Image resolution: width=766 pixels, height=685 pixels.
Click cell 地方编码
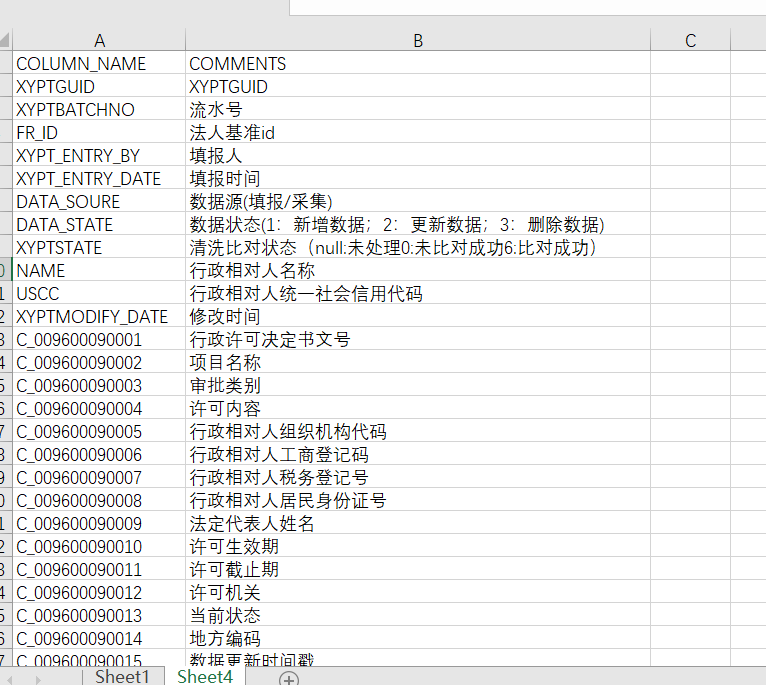418,638
